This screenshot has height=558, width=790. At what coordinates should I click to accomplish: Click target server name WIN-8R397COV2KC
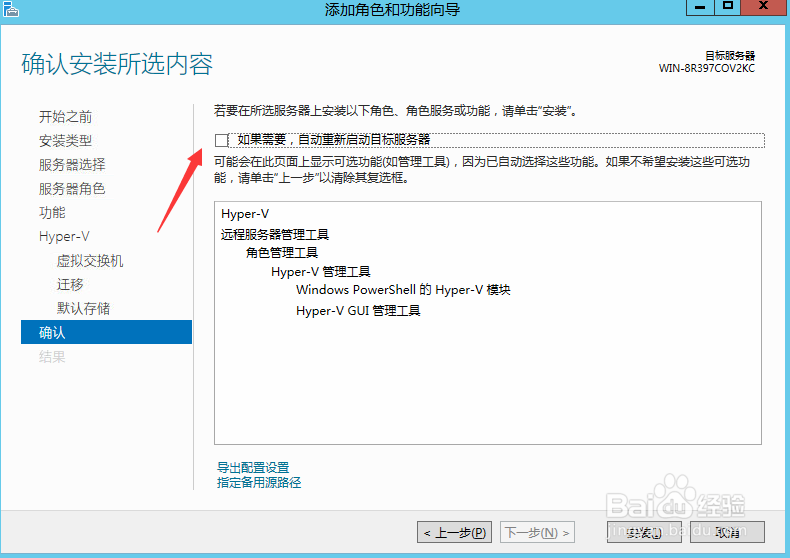[x=706, y=68]
